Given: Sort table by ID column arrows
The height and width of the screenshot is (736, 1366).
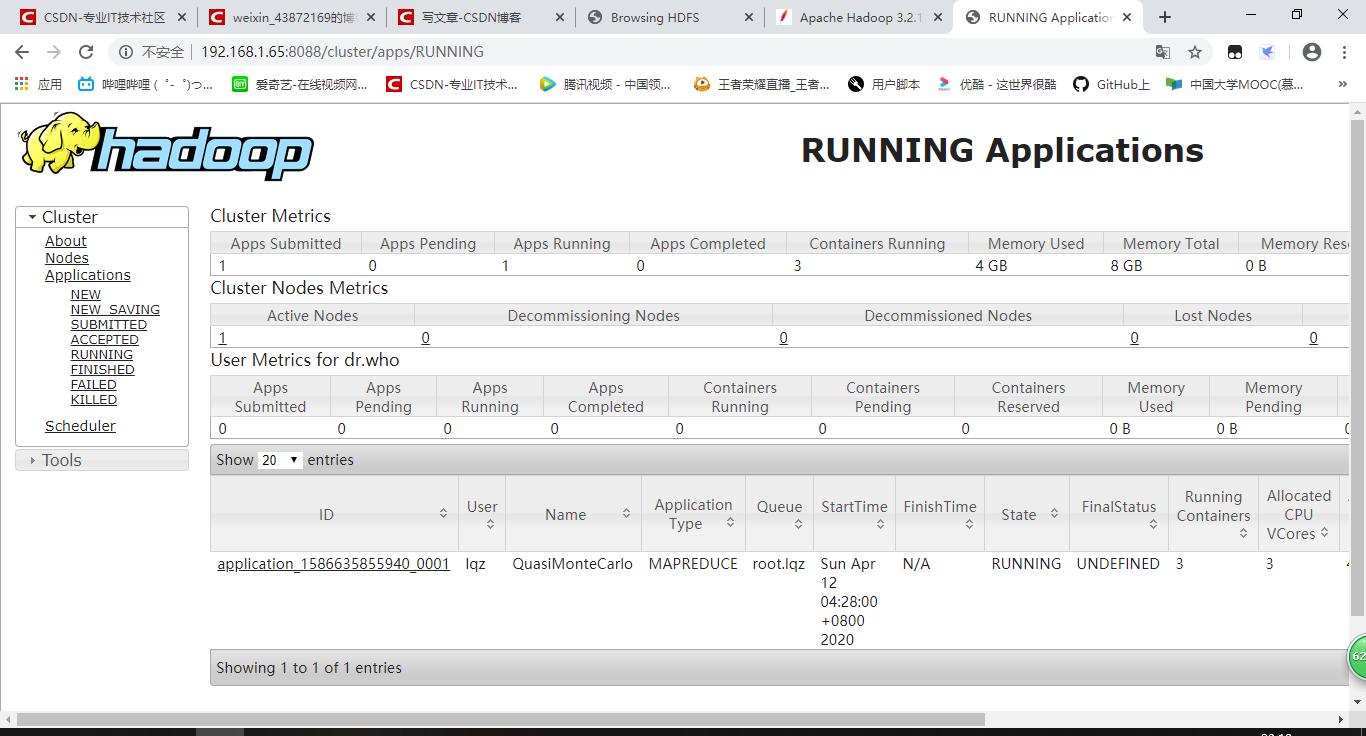Looking at the screenshot, I should (x=444, y=514).
